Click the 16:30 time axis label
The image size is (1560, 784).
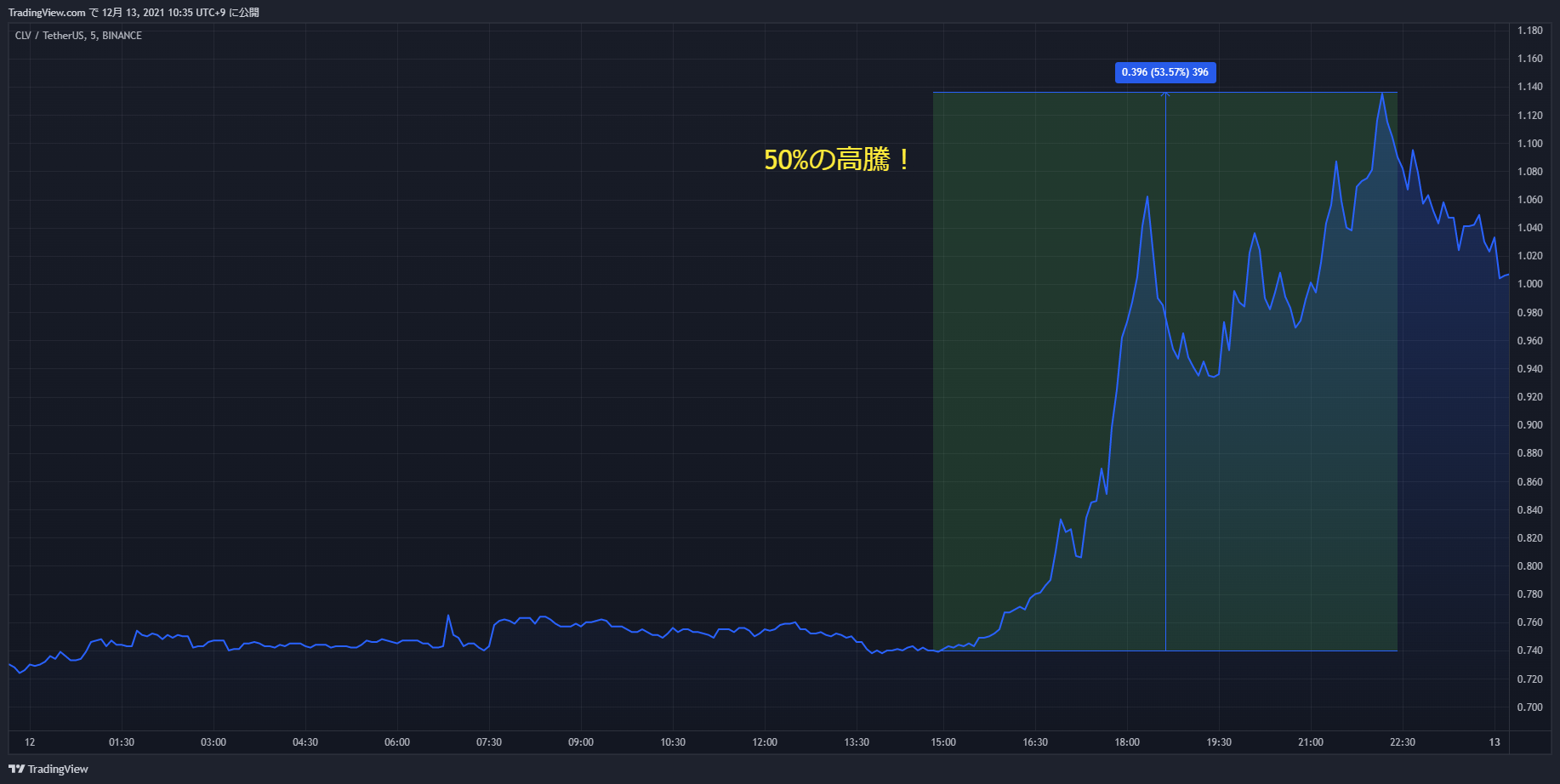pos(1035,742)
